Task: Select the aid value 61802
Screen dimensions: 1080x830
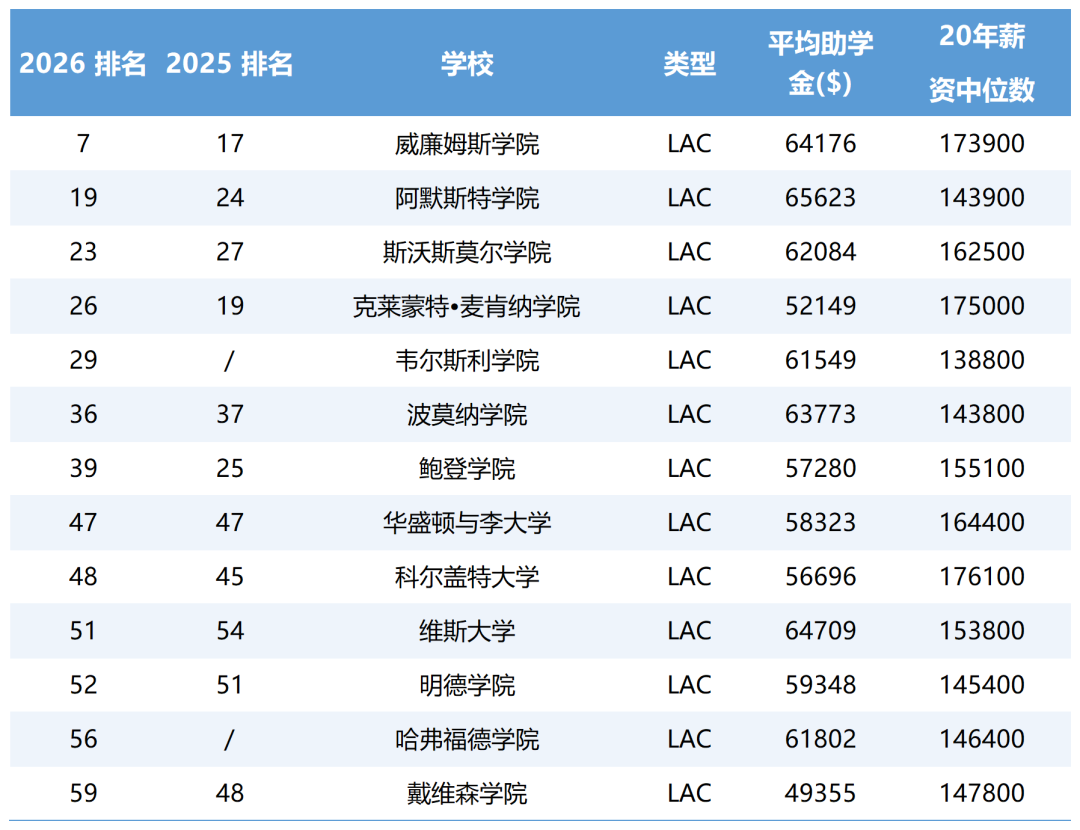Action: [820, 740]
